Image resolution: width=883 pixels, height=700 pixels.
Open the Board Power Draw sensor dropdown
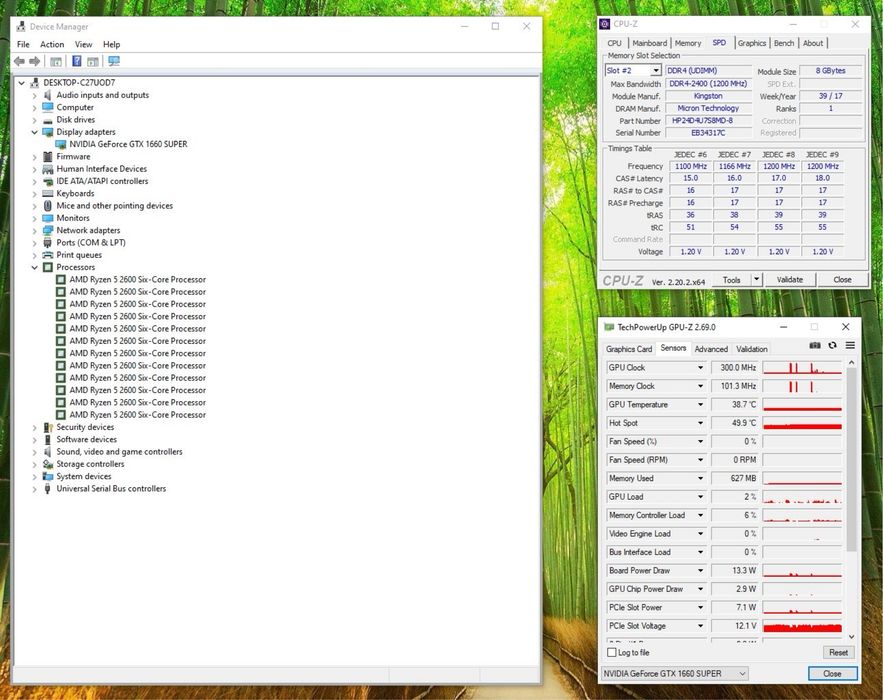point(701,570)
